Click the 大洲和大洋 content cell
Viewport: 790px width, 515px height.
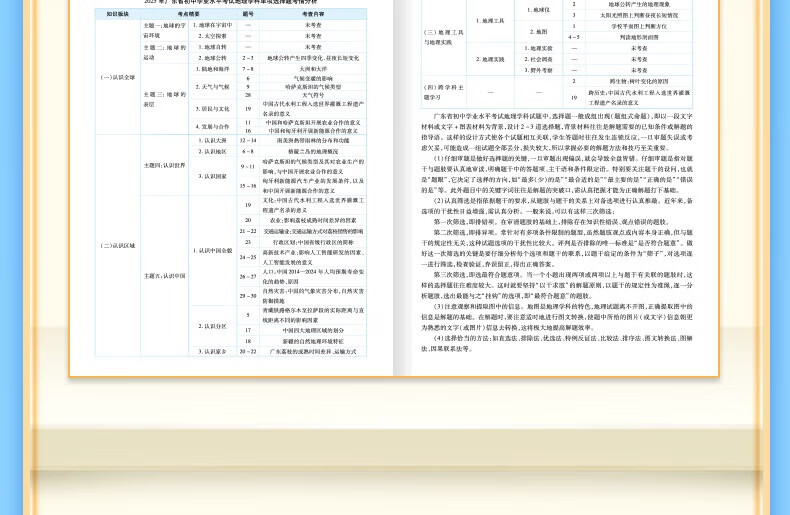click(313, 69)
